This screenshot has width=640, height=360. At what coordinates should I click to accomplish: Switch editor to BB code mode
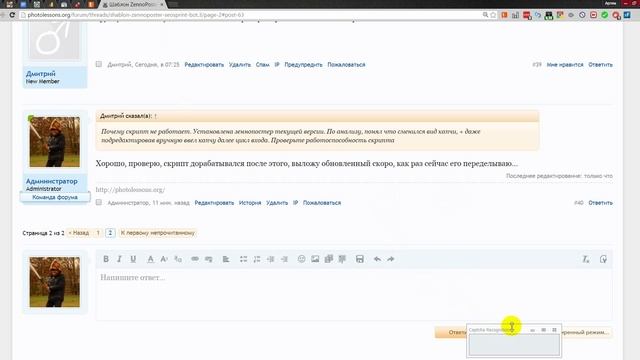(x=603, y=259)
